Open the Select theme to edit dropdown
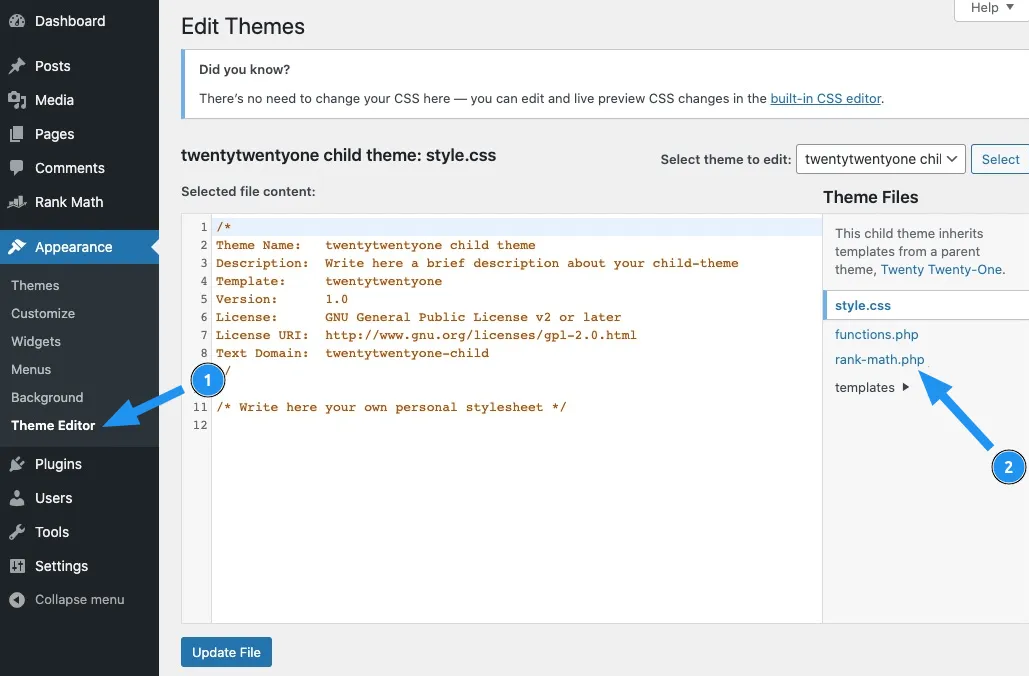Viewport: 1029px width, 676px height. (880, 159)
